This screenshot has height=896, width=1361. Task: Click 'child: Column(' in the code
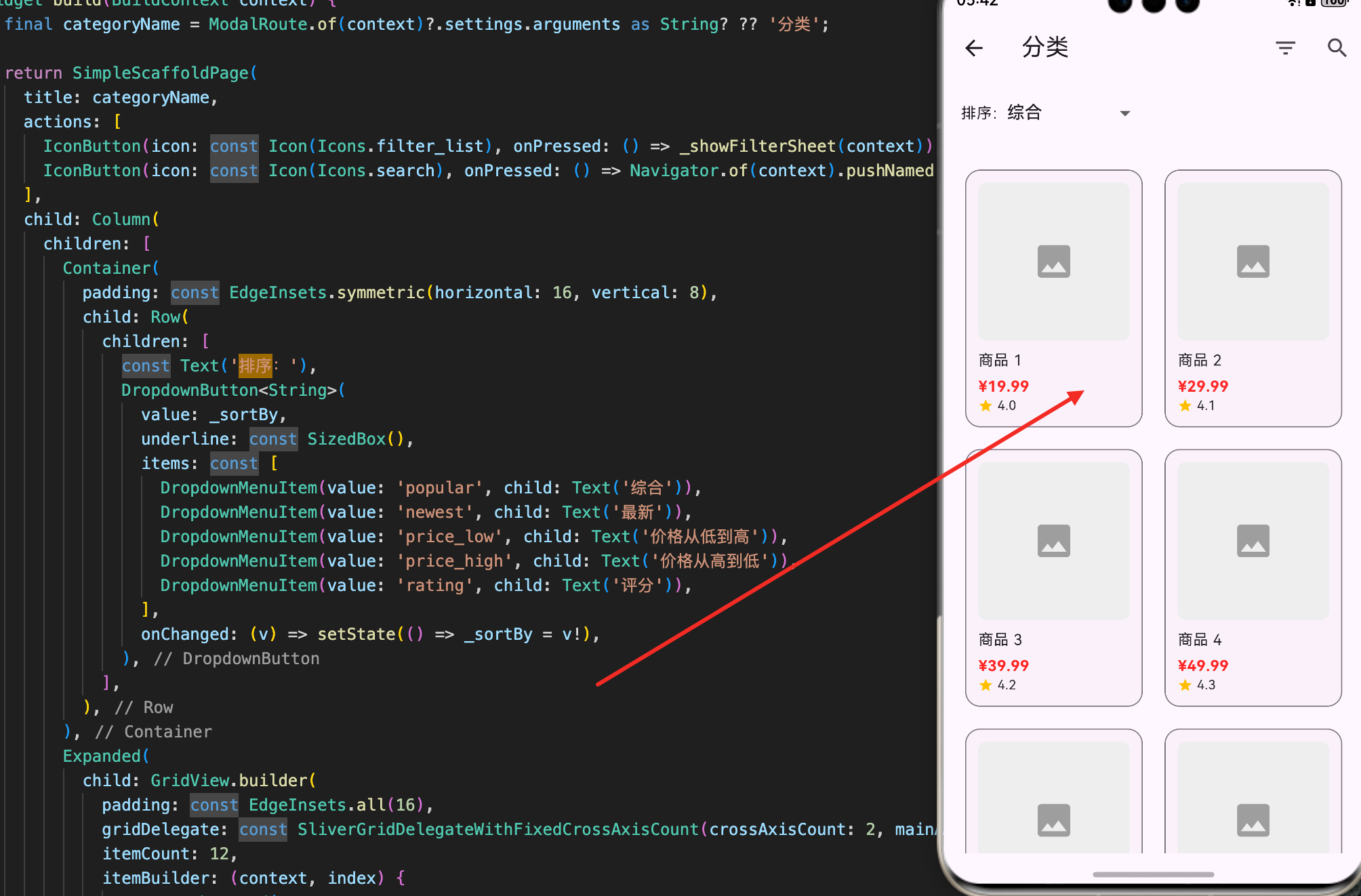click(92, 220)
